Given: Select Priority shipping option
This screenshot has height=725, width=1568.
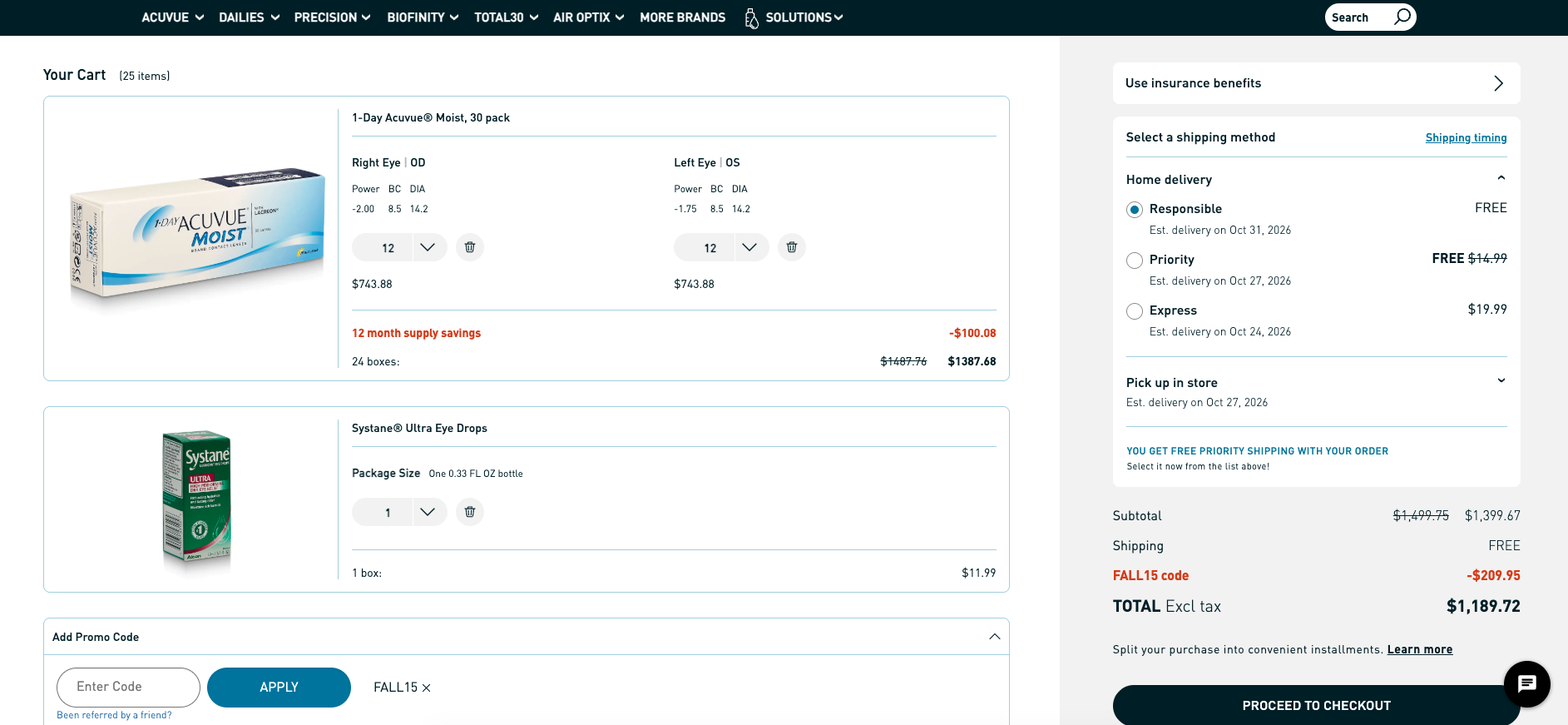Looking at the screenshot, I should 1135,261.
